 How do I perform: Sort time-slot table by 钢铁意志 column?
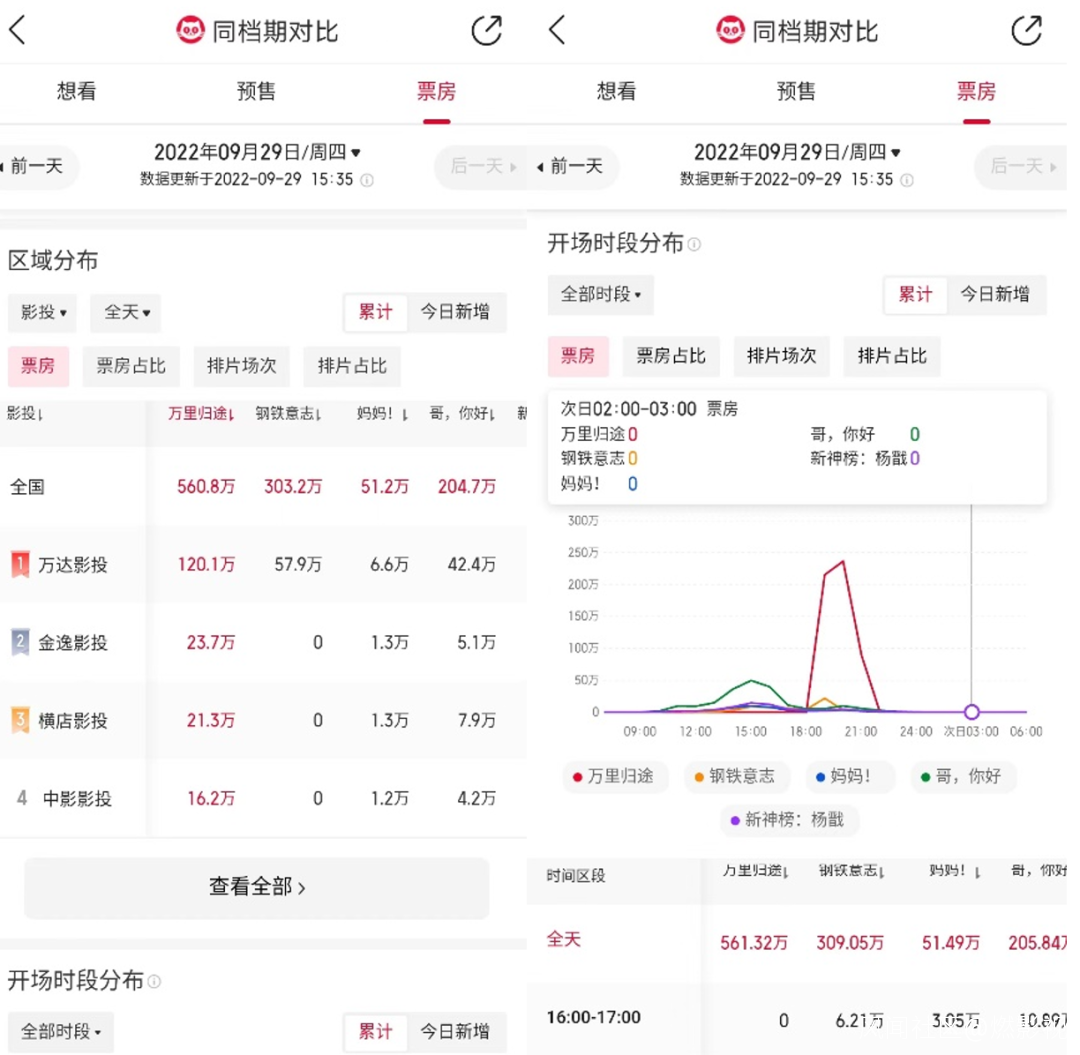[851, 871]
